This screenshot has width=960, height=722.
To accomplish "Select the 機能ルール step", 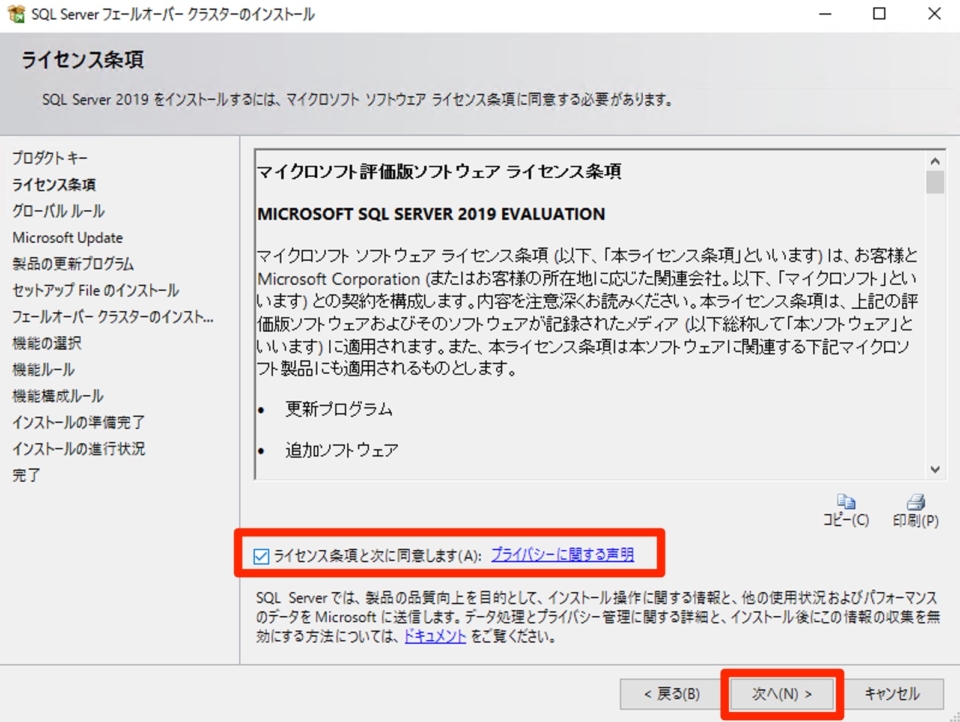I will [x=43, y=369].
